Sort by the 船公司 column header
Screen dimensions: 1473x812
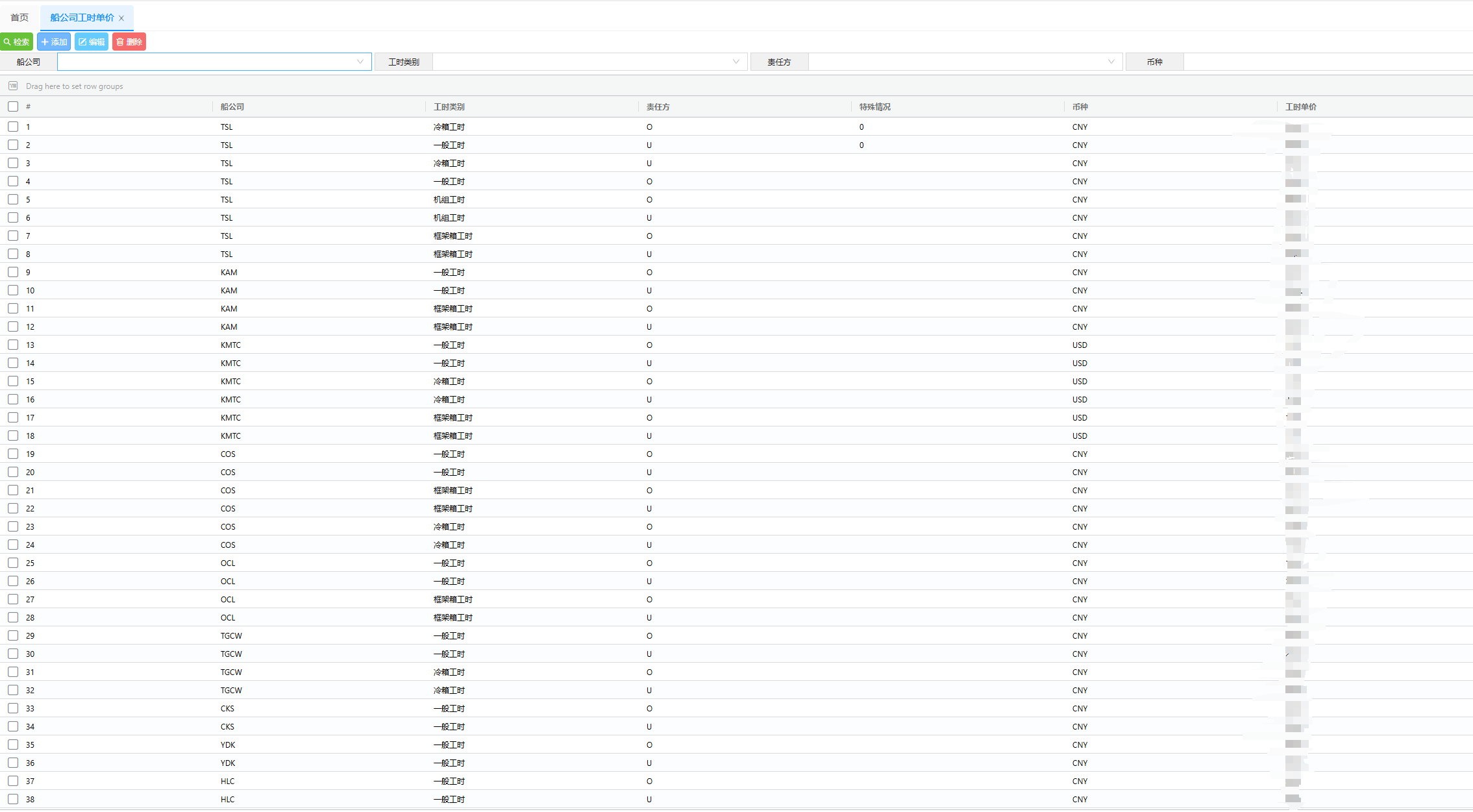click(x=232, y=106)
